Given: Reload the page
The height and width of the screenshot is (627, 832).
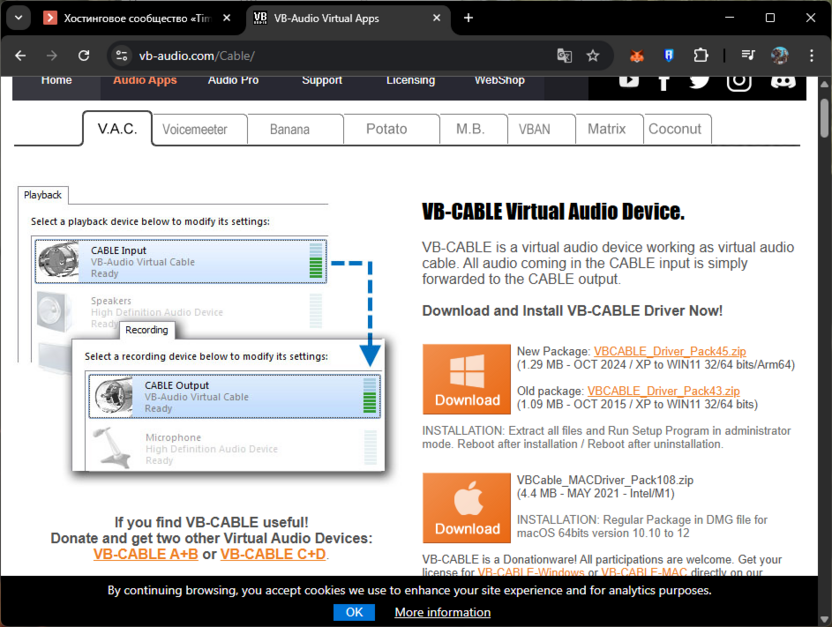Looking at the screenshot, I should (x=84, y=56).
